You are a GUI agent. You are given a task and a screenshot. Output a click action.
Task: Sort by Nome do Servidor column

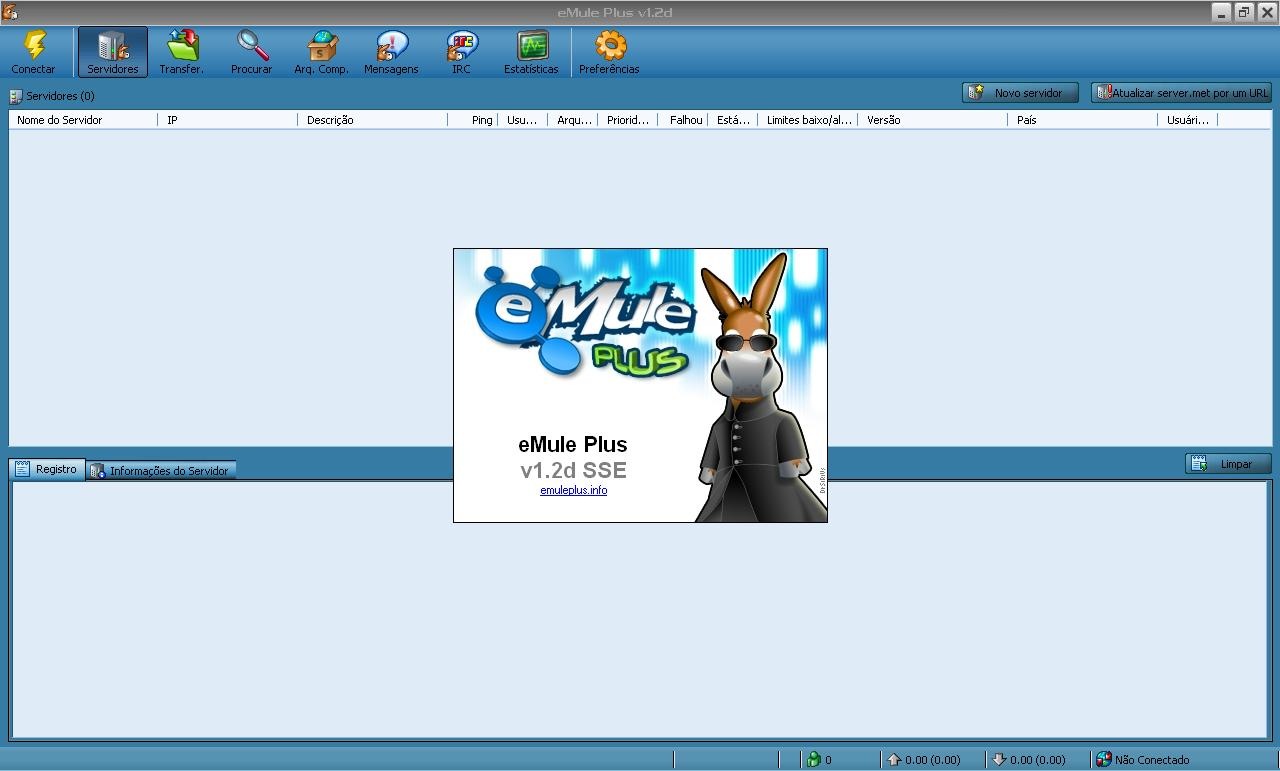pos(83,120)
